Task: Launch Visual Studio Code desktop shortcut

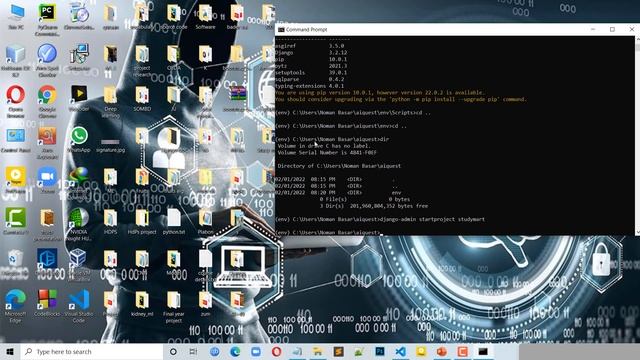Action: (79, 305)
